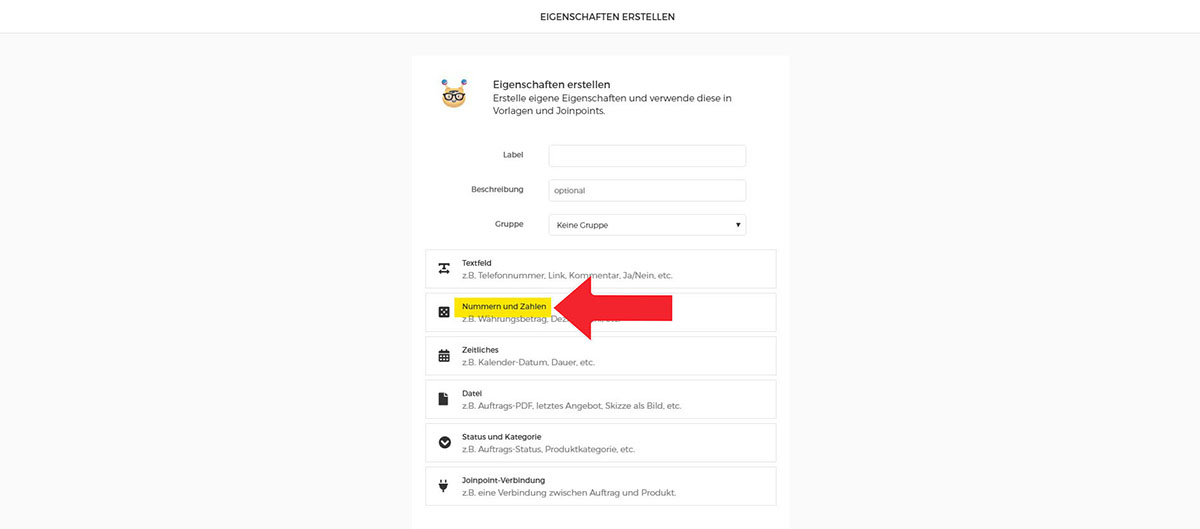
Task: Click the dice icon for Nummern und Zahlen
Action: [444, 312]
